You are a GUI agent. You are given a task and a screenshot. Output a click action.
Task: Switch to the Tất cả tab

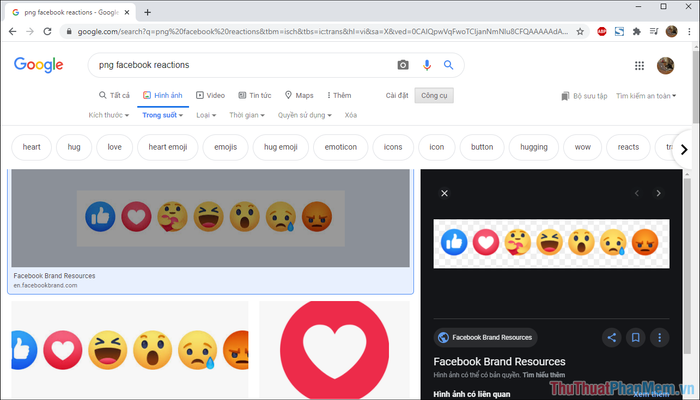pyautogui.click(x=114, y=95)
